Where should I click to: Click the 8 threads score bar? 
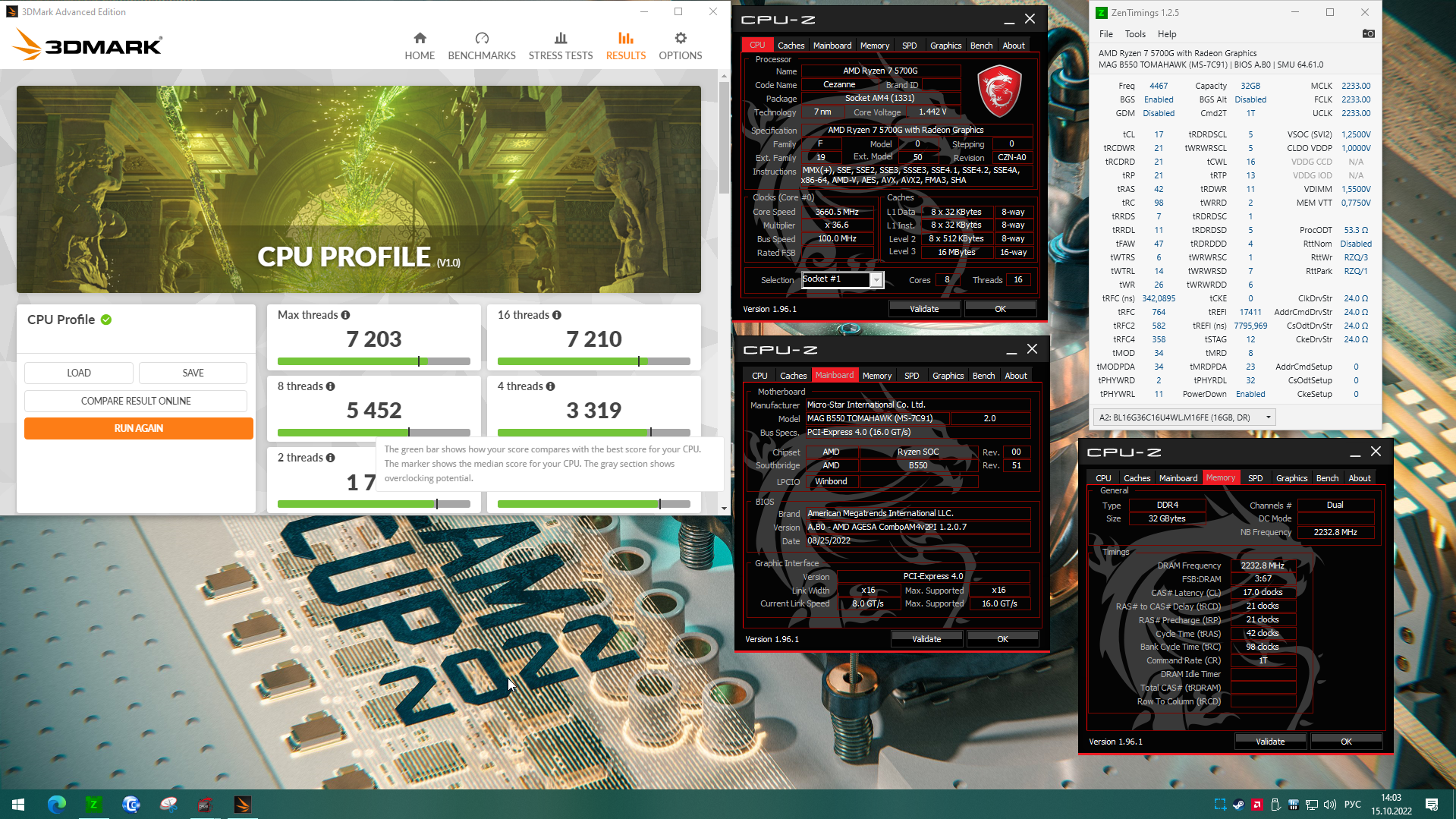click(374, 433)
